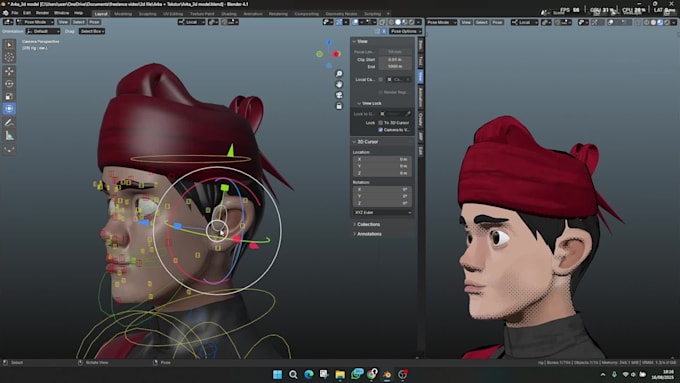Toggle the Render Region checkbox

pos(380,92)
